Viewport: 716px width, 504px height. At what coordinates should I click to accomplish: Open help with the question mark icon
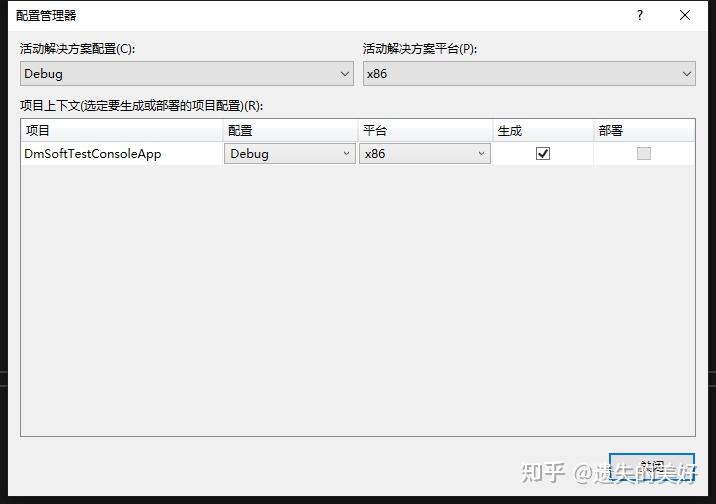[x=640, y=16]
